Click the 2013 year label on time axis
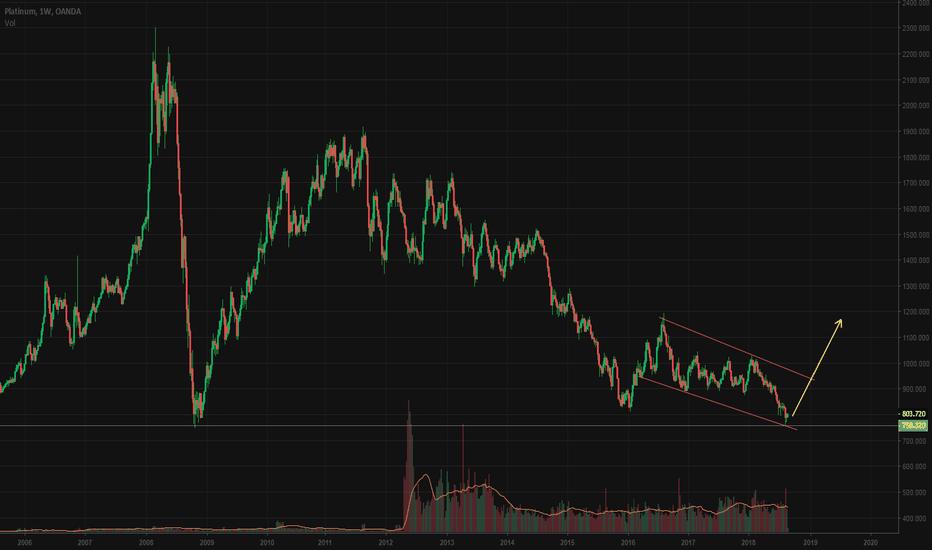 tap(447, 543)
